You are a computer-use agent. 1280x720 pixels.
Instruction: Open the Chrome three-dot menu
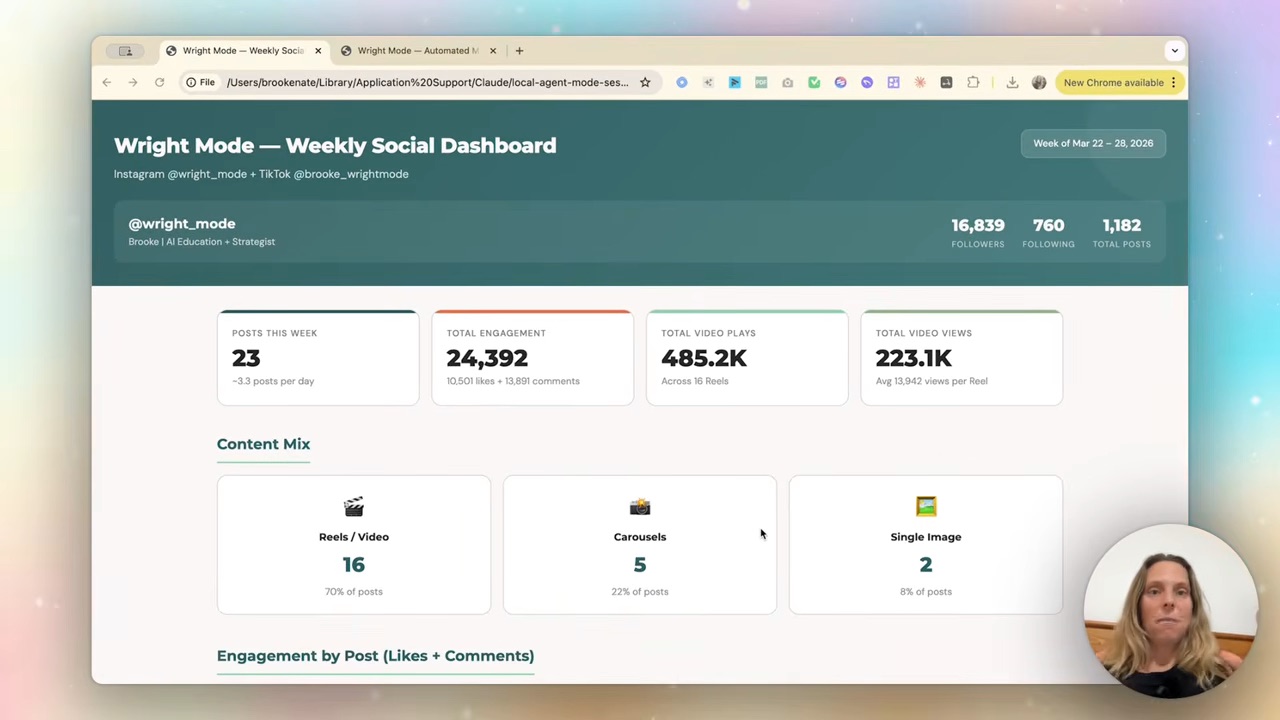[x=1174, y=82]
